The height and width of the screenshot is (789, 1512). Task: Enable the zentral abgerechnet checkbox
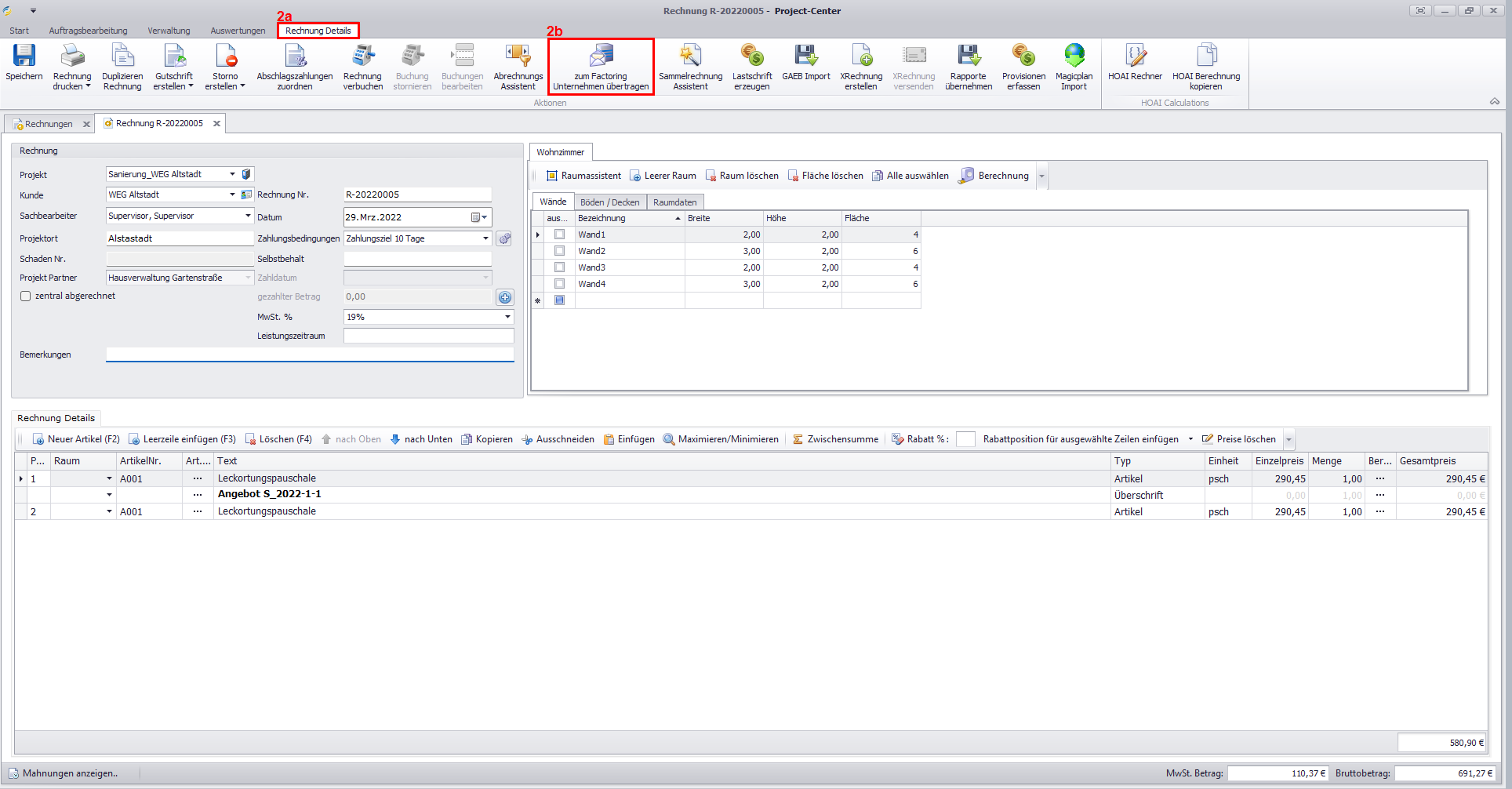click(25, 296)
